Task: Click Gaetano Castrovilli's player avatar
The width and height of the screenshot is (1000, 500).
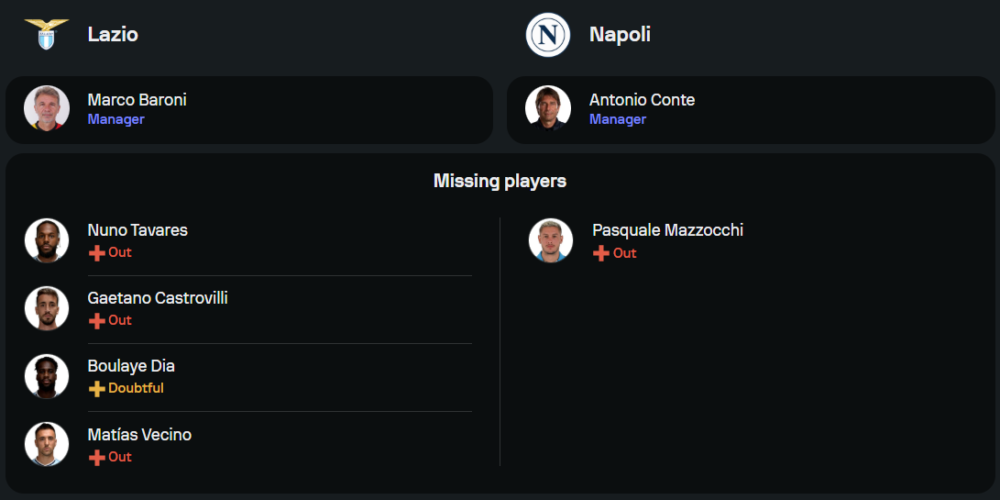Action: [x=47, y=309]
